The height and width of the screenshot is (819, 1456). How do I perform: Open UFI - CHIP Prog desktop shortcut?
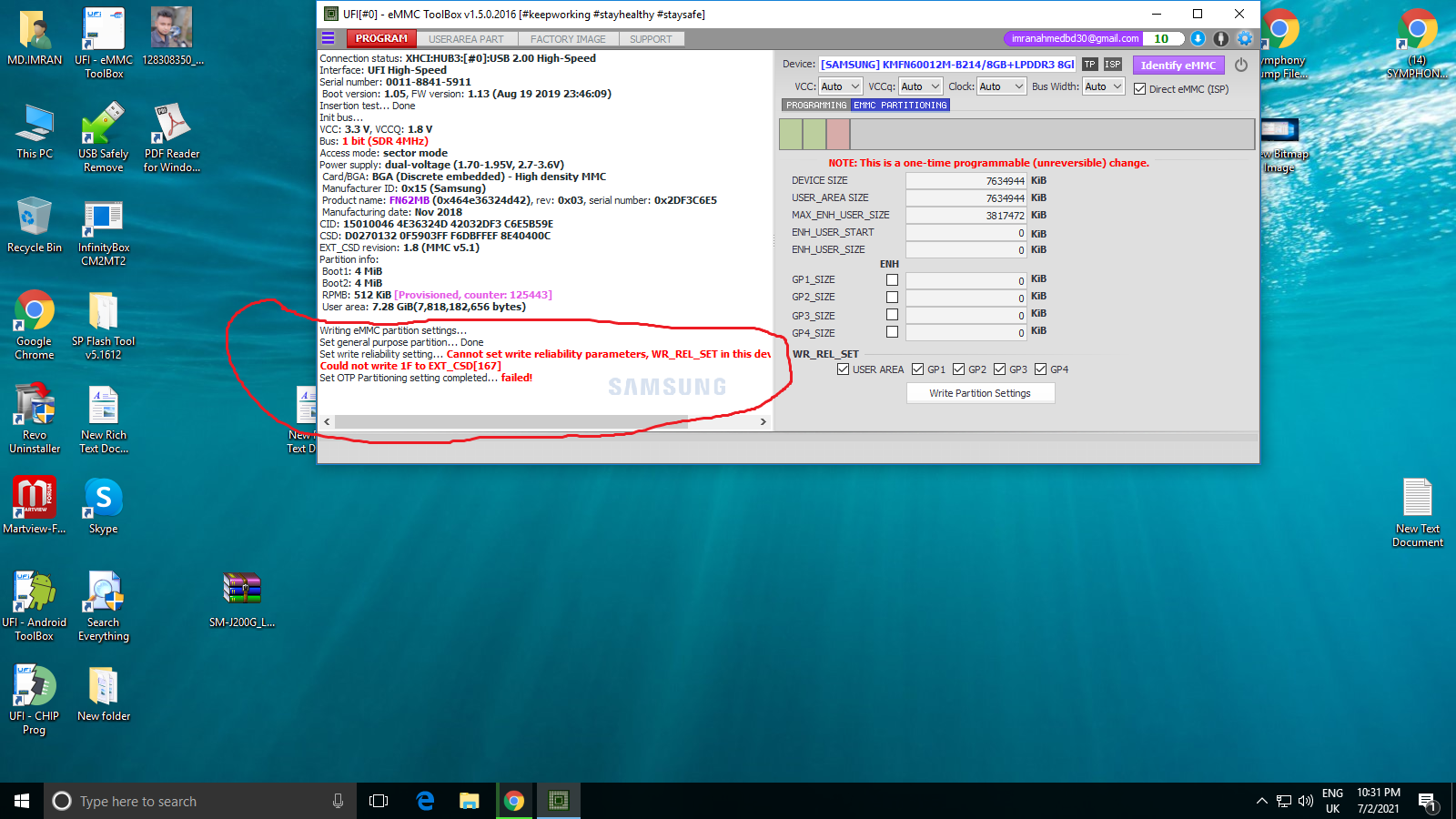point(35,700)
